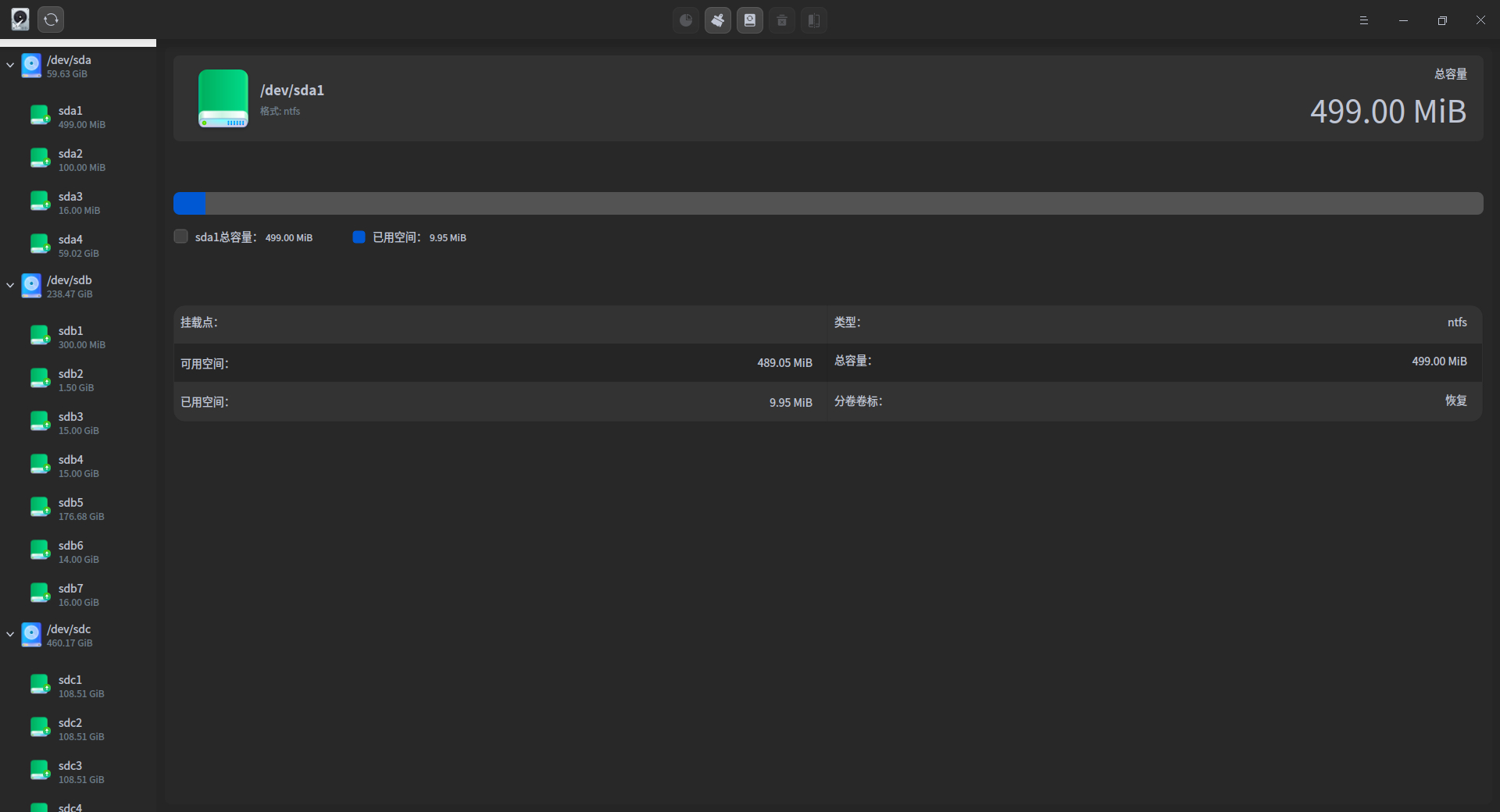1500x812 pixels.
Task: Select the sdb5 partition icon
Action: [41, 507]
